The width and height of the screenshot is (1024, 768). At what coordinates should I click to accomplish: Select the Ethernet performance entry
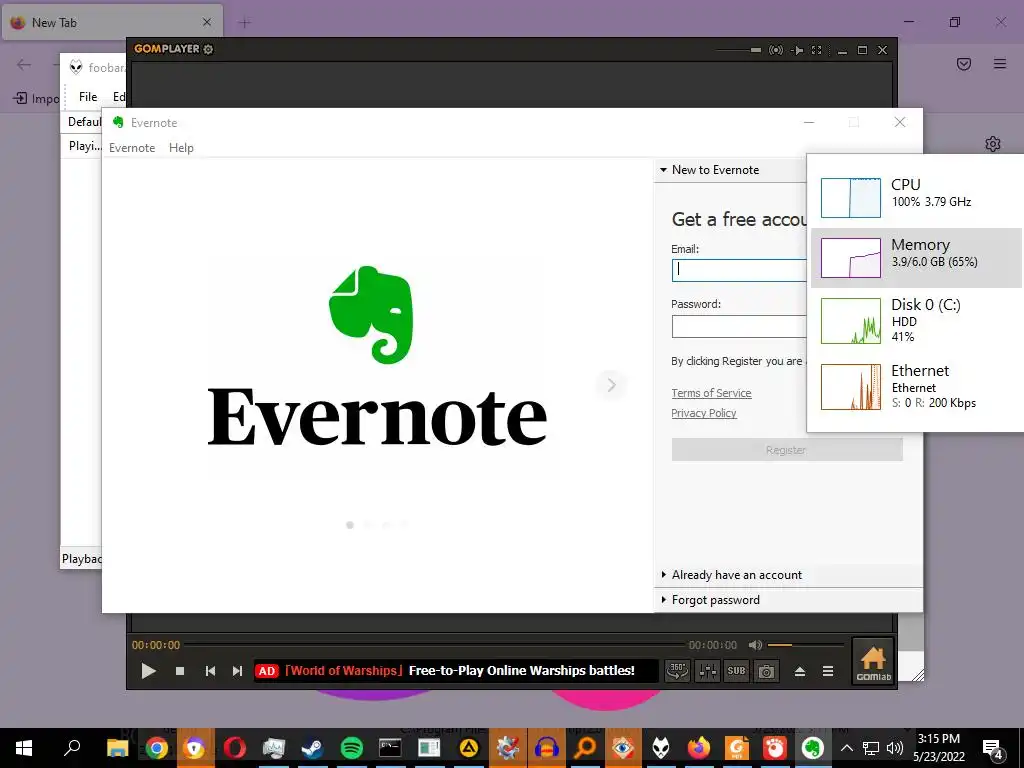click(916, 386)
